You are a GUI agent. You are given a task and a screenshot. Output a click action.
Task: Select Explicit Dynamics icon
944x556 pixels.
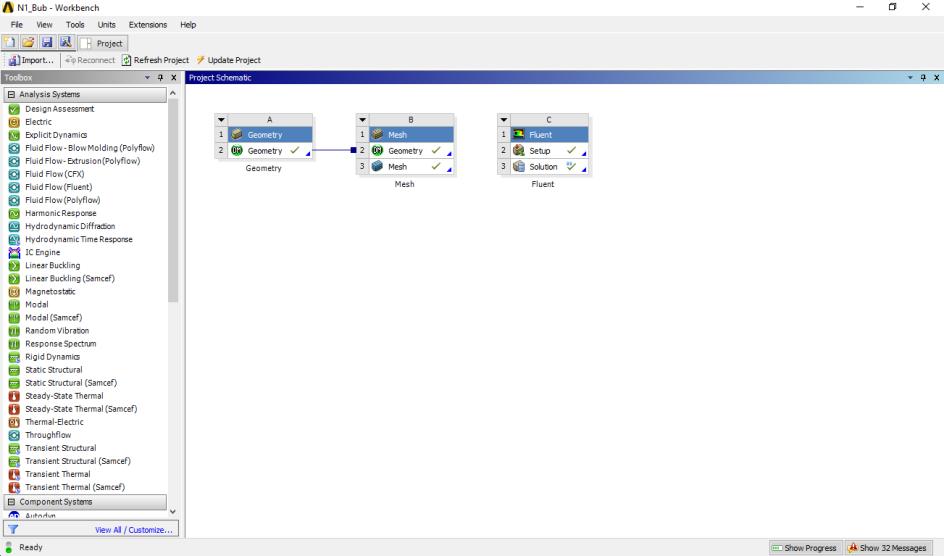14,135
